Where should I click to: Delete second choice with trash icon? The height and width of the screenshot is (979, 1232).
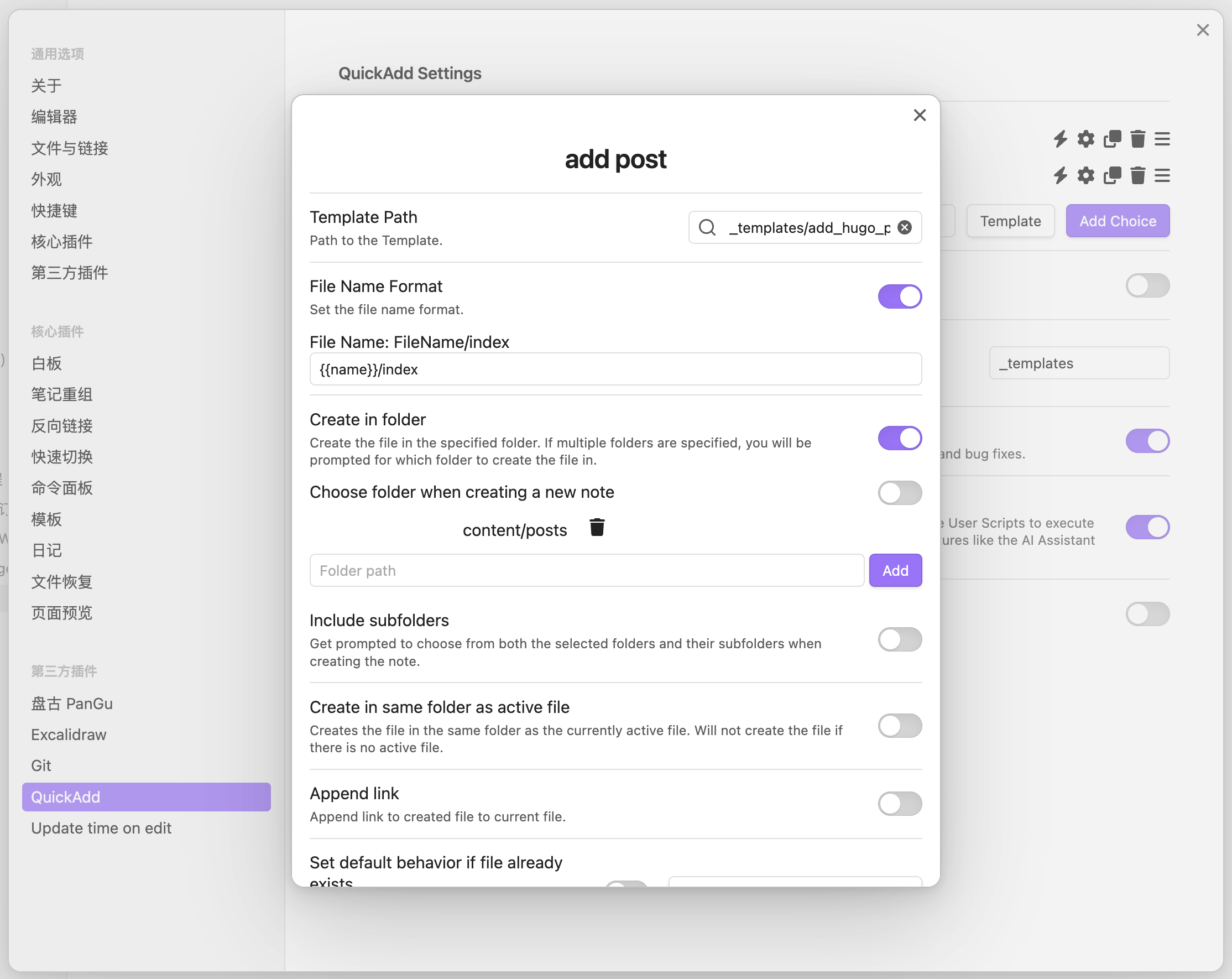pos(1137,175)
